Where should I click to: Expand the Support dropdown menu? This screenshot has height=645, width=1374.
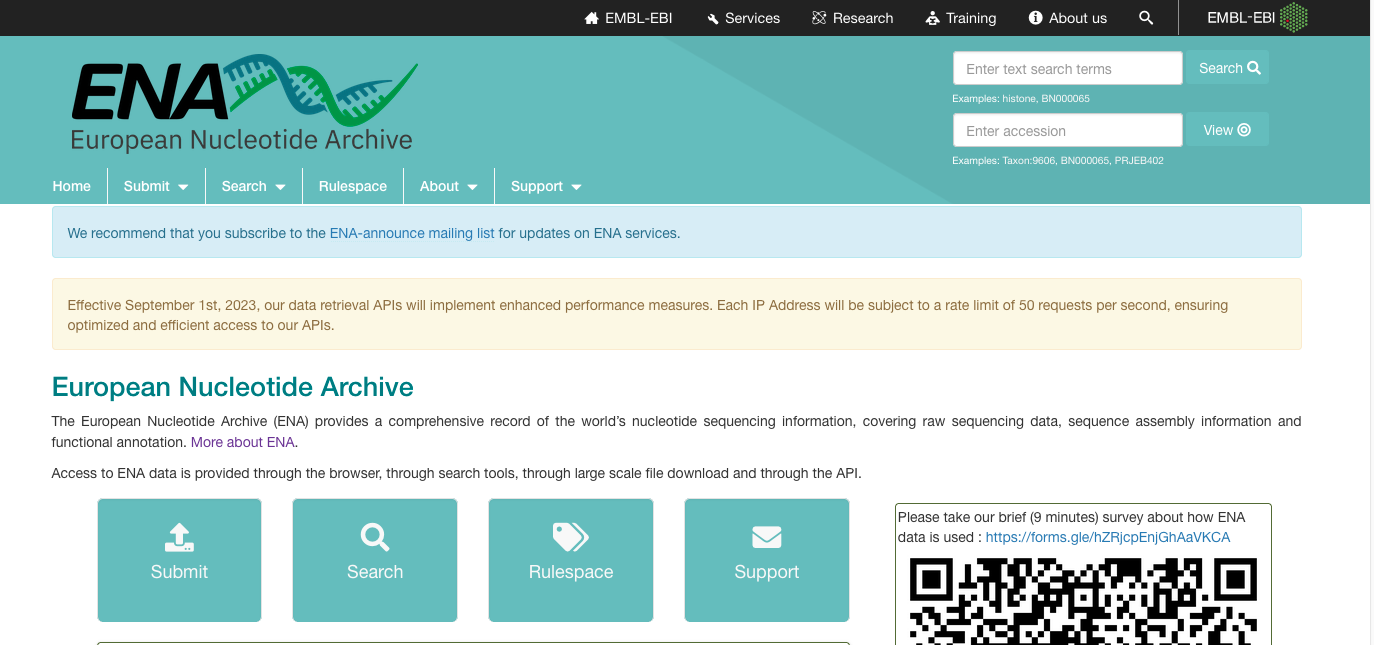point(546,186)
